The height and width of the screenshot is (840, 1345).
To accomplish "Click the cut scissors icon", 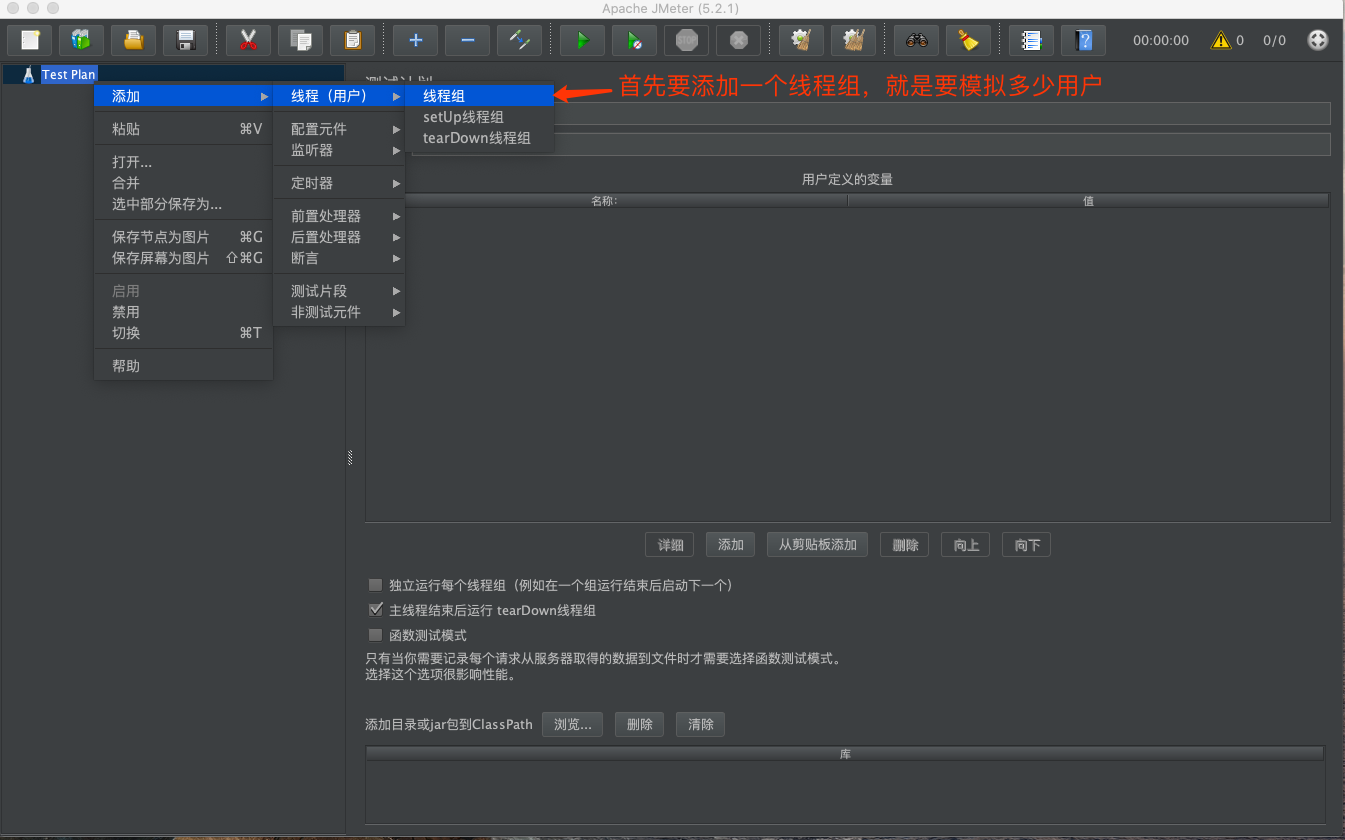I will (x=248, y=41).
